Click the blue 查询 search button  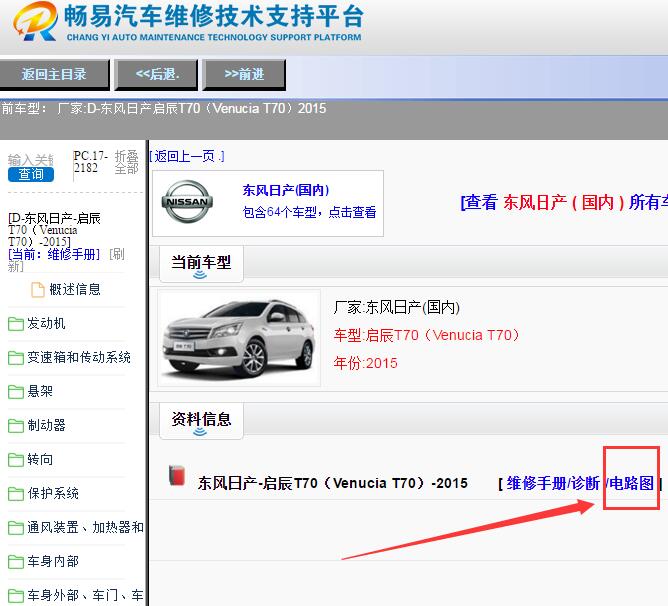tap(31, 174)
